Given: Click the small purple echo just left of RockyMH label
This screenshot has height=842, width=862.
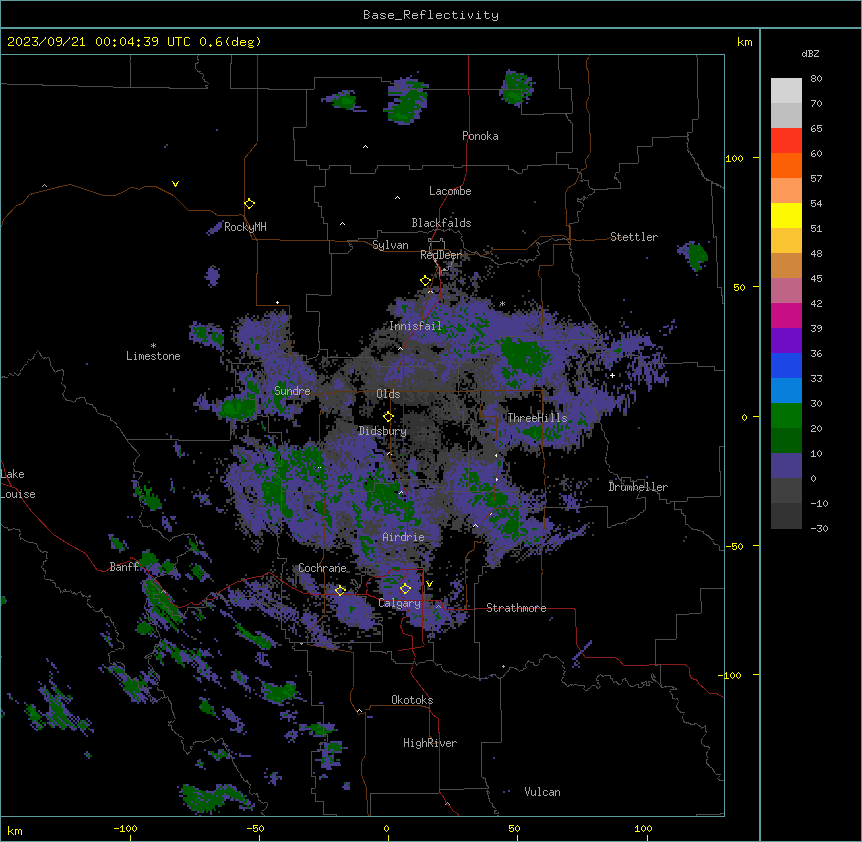Looking at the screenshot, I should pyautogui.click(x=214, y=228).
